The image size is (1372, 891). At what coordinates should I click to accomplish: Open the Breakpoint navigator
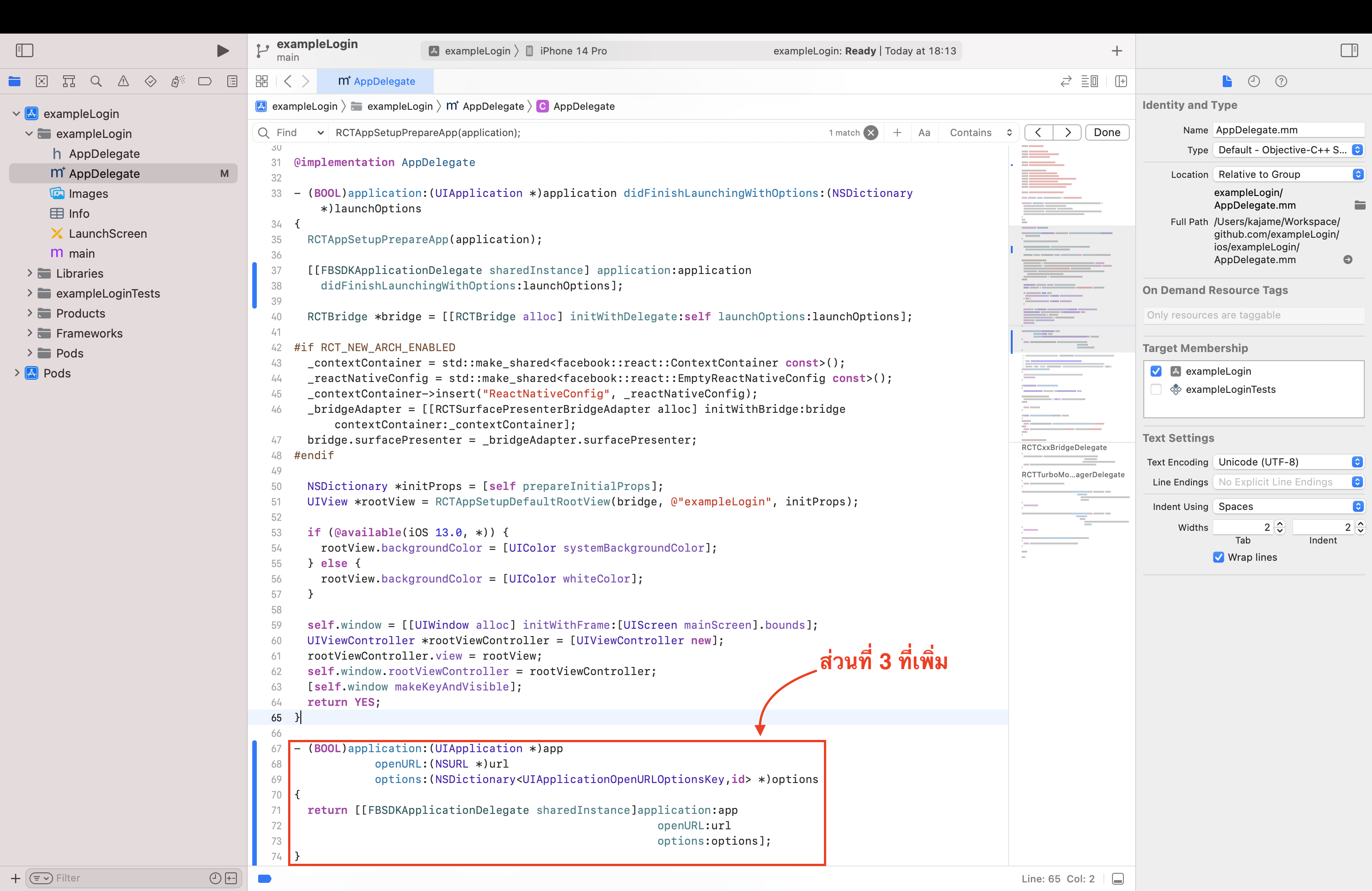[x=205, y=81]
